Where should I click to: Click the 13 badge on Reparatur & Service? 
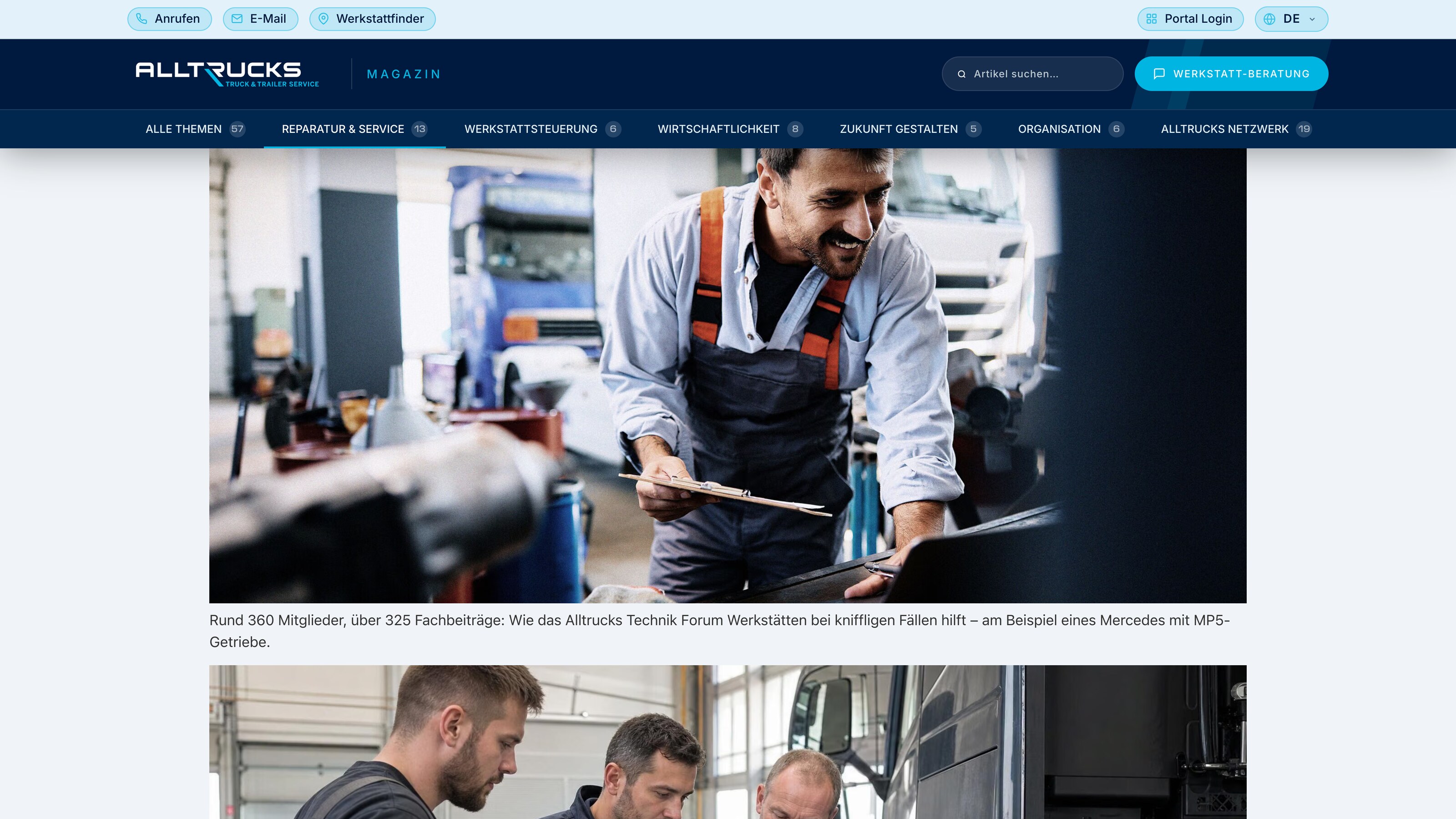click(x=420, y=129)
